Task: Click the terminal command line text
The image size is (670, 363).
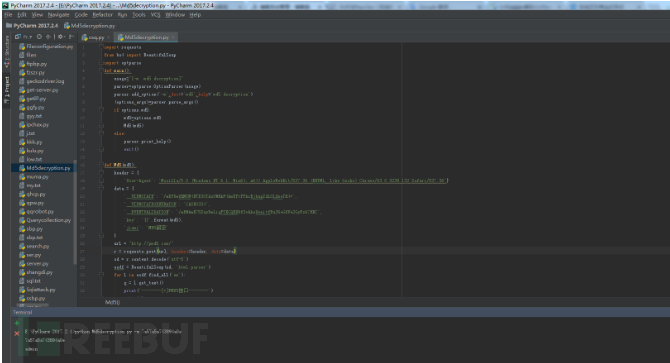Action: (x=103, y=331)
